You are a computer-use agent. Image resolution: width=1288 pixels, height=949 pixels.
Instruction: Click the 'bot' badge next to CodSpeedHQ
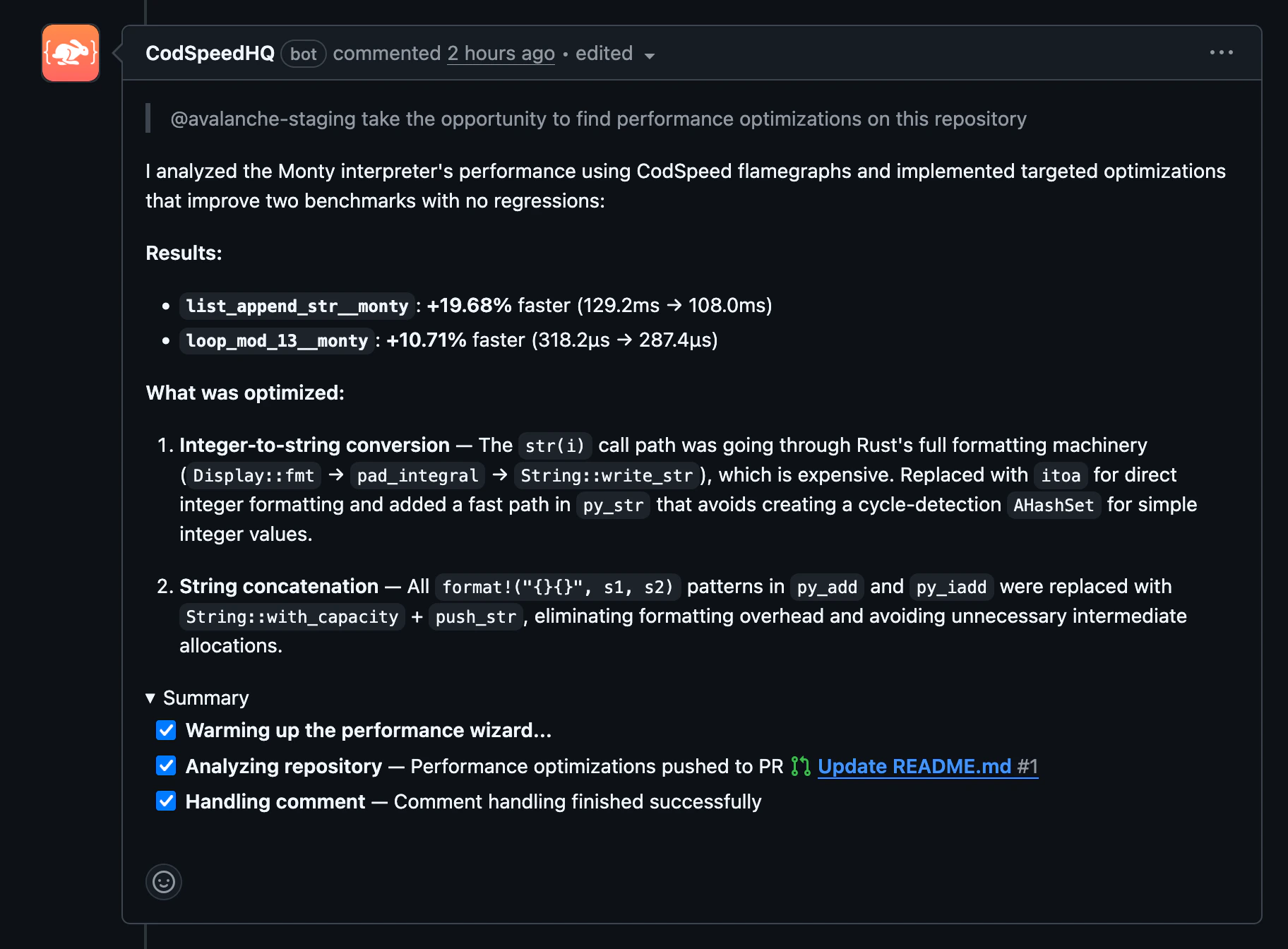(x=303, y=54)
